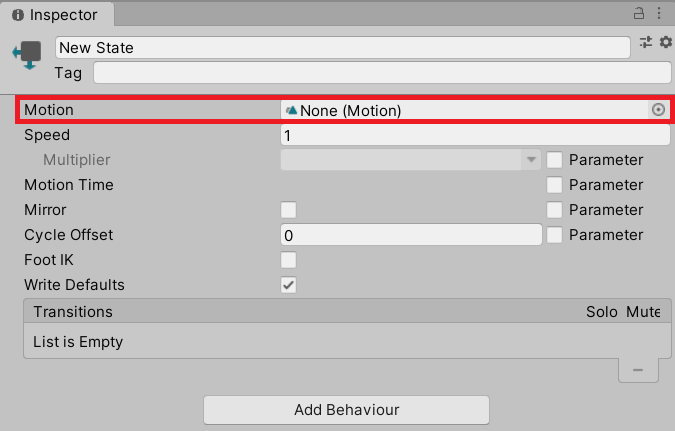Click the state settings gear icon

click(x=665, y=42)
